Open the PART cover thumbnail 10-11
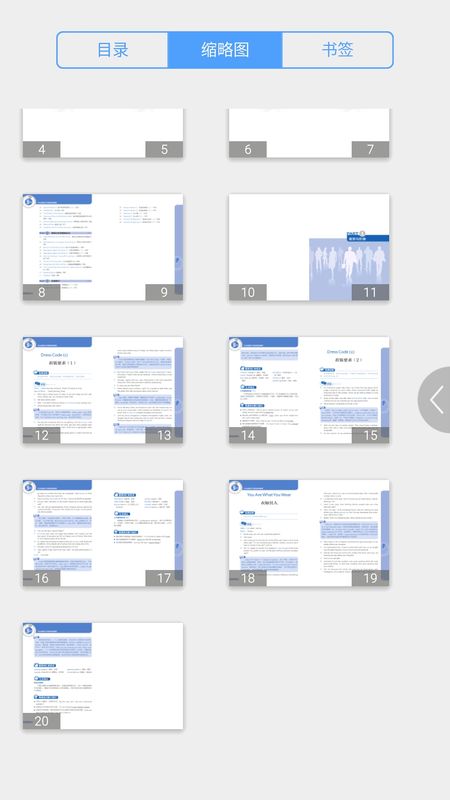 tap(309, 247)
